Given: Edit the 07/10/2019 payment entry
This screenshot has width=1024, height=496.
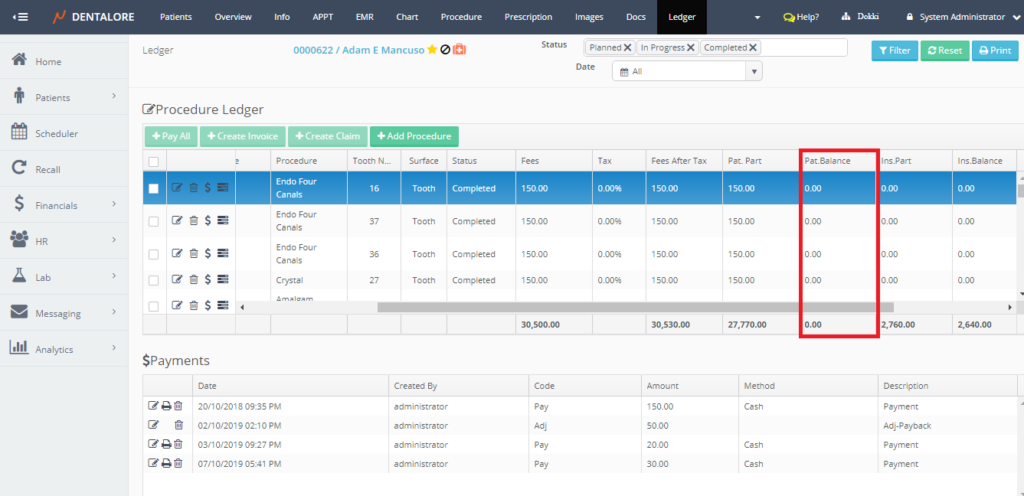Looking at the screenshot, I should [x=153, y=463].
